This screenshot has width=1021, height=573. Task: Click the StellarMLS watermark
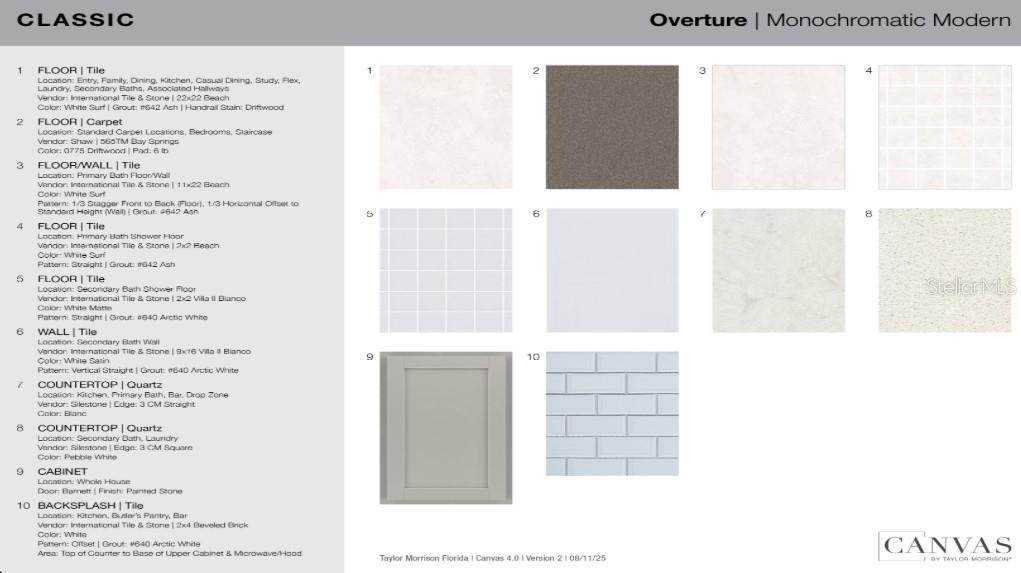[x=972, y=287]
